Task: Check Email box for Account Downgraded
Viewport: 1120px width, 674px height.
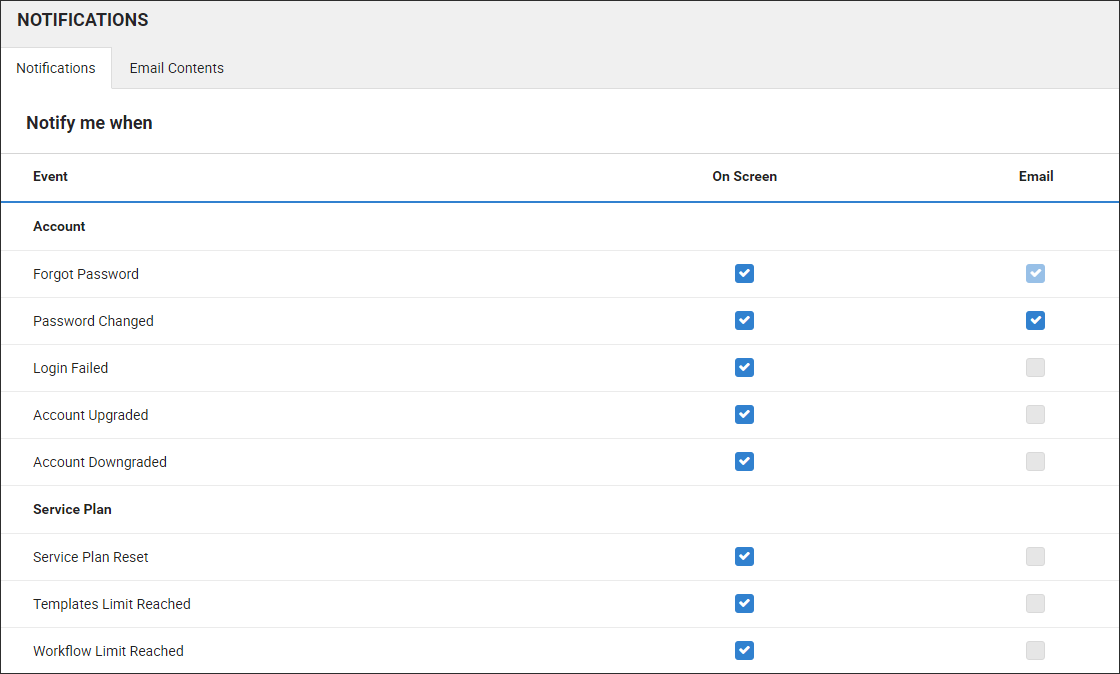Action: [1035, 462]
